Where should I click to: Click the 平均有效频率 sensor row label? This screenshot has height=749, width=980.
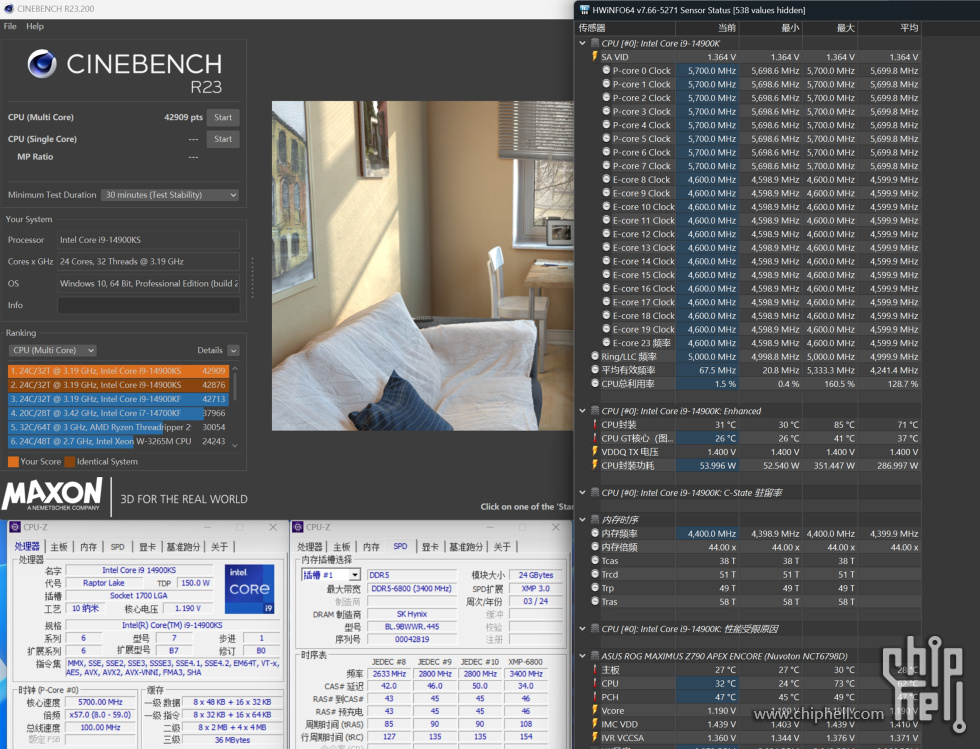click(628, 369)
